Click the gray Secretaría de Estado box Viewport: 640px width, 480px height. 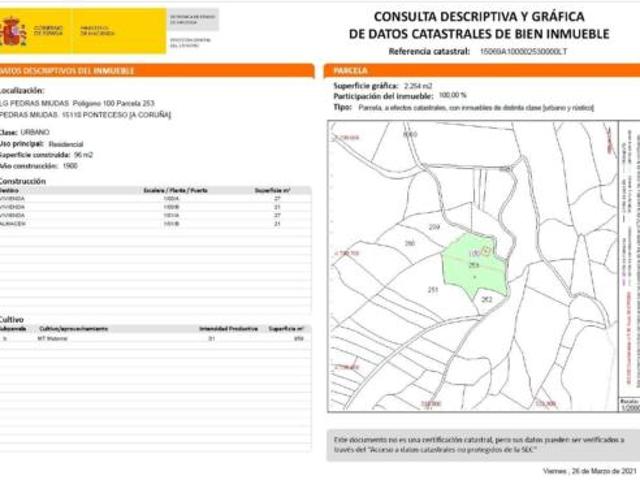(x=193, y=20)
